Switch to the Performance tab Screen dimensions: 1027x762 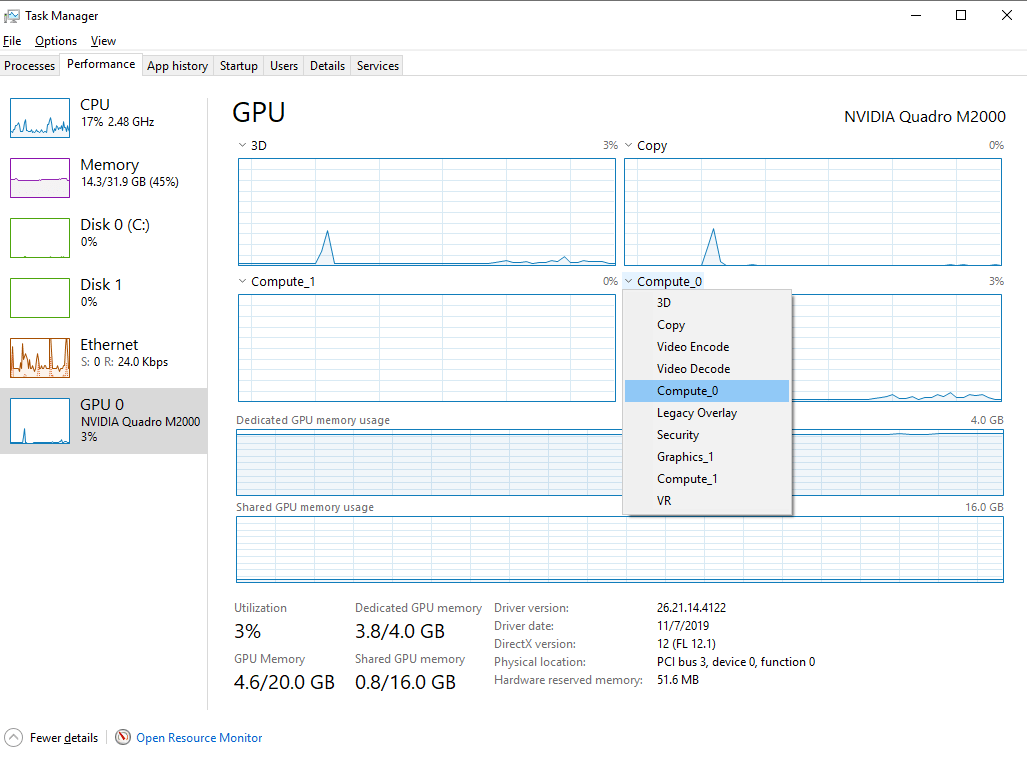(101, 64)
